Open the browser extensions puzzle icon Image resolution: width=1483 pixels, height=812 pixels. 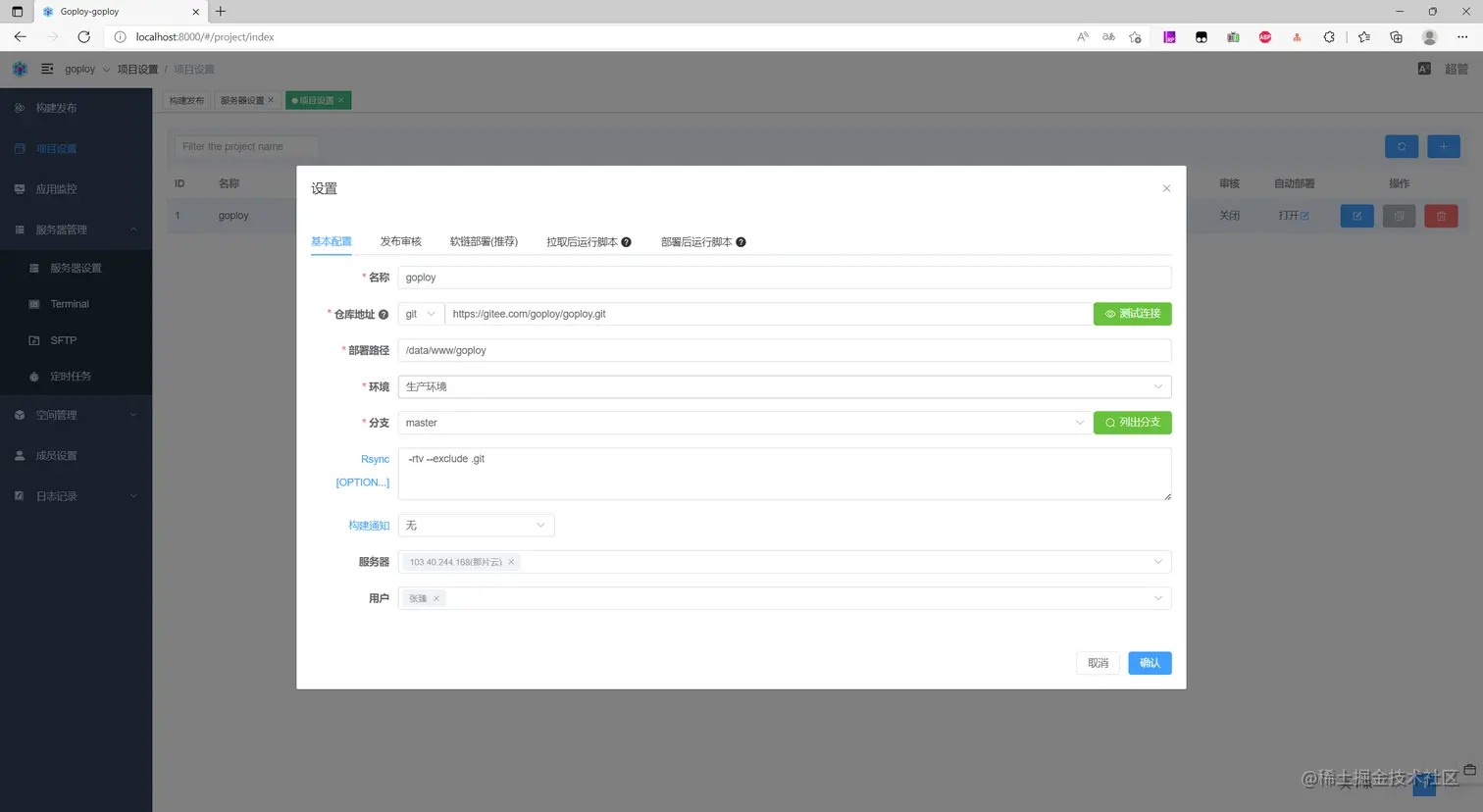[1329, 37]
